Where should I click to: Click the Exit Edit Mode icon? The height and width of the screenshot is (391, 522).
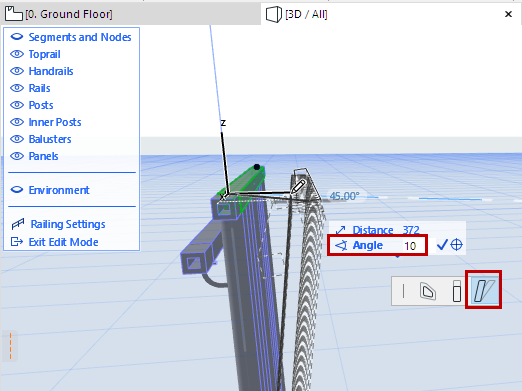(x=17, y=241)
